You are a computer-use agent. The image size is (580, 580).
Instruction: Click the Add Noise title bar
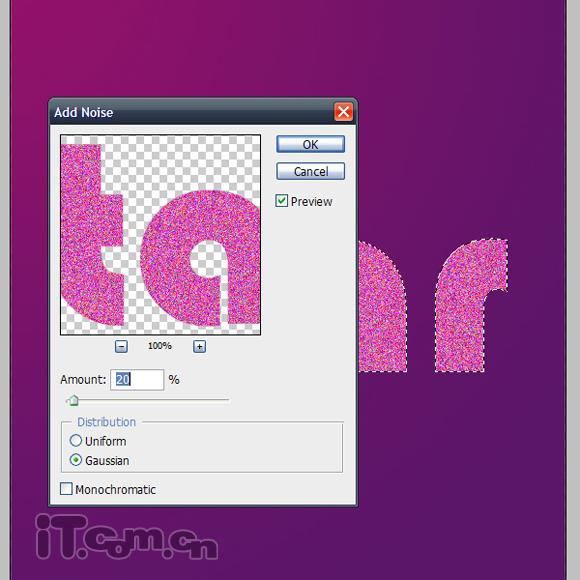click(192, 112)
